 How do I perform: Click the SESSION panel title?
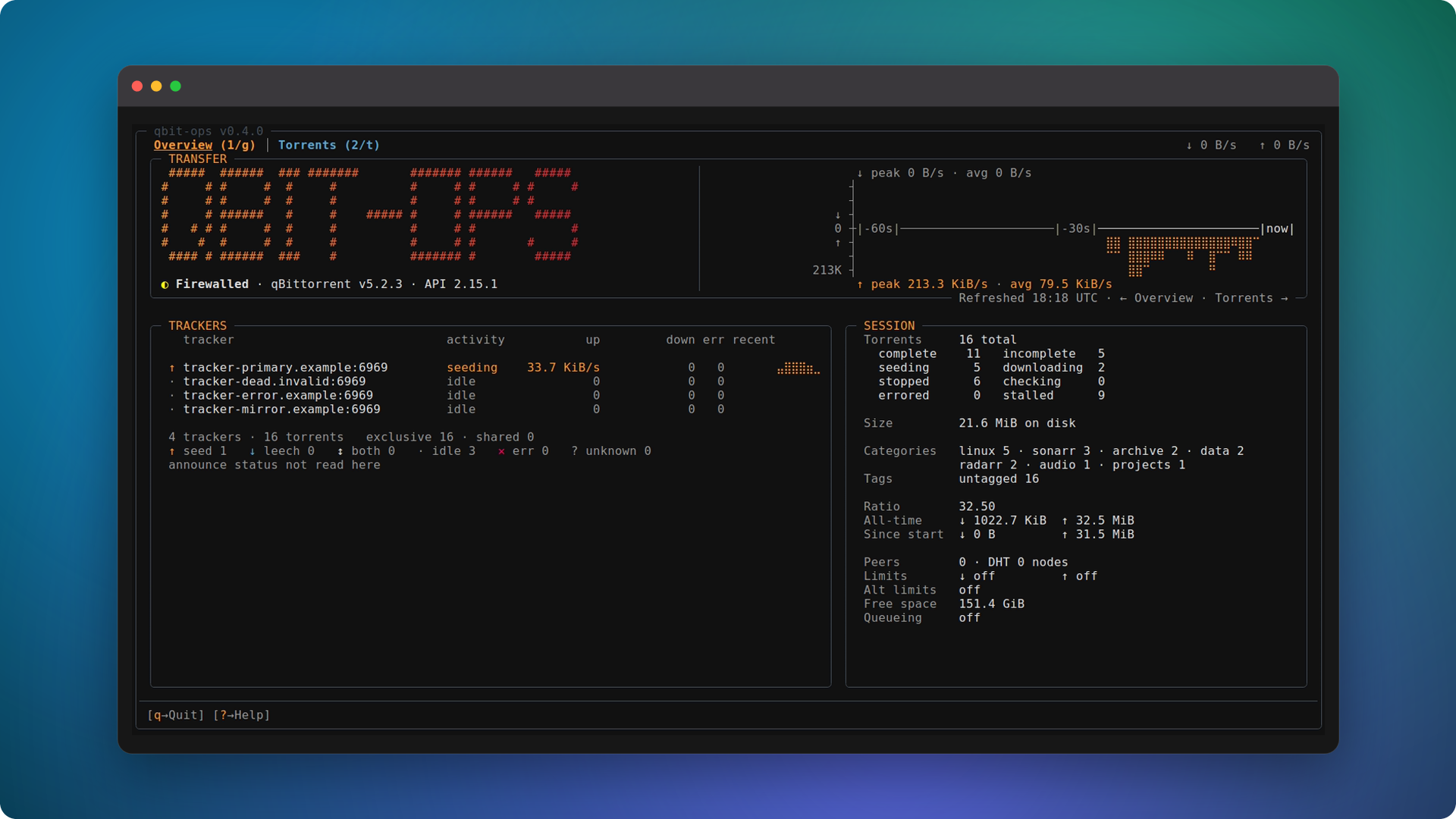click(x=889, y=326)
